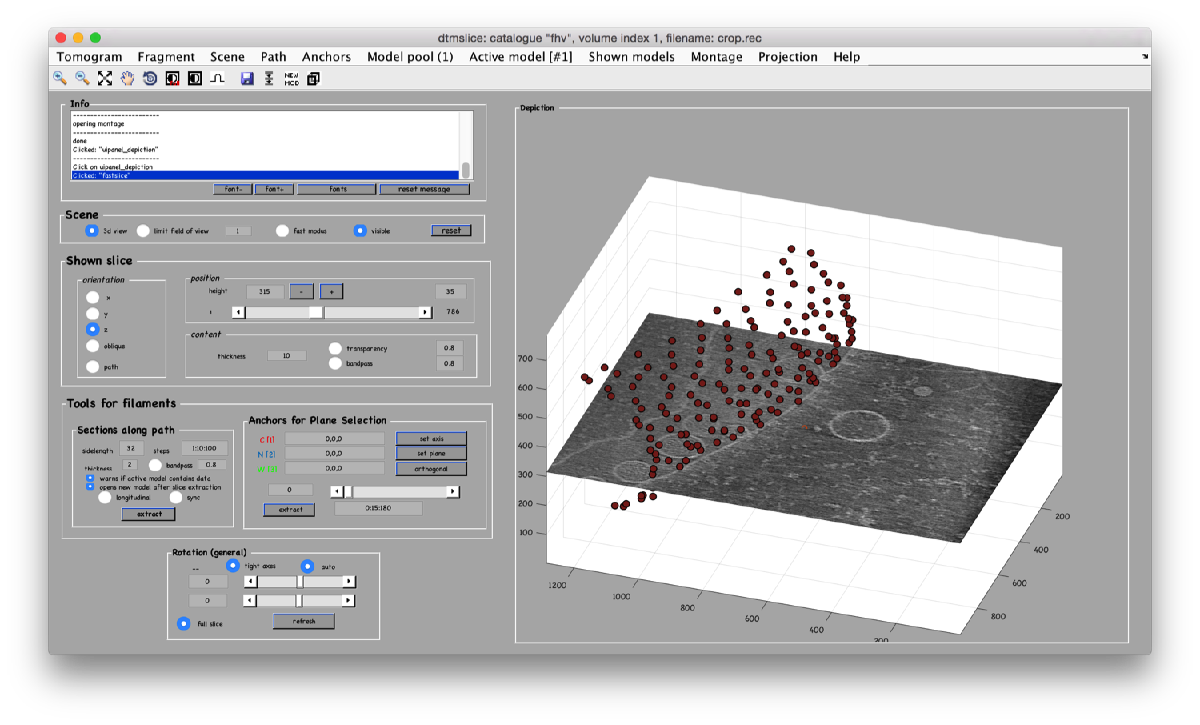
Task: Click the stacked windows toolbar icon
Action: 314,78
